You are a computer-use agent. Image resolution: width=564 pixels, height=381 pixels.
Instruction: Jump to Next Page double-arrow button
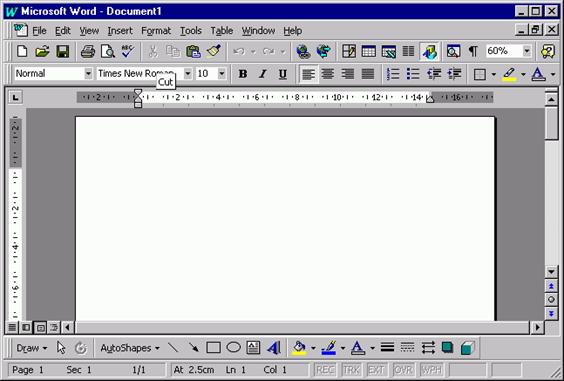click(551, 313)
